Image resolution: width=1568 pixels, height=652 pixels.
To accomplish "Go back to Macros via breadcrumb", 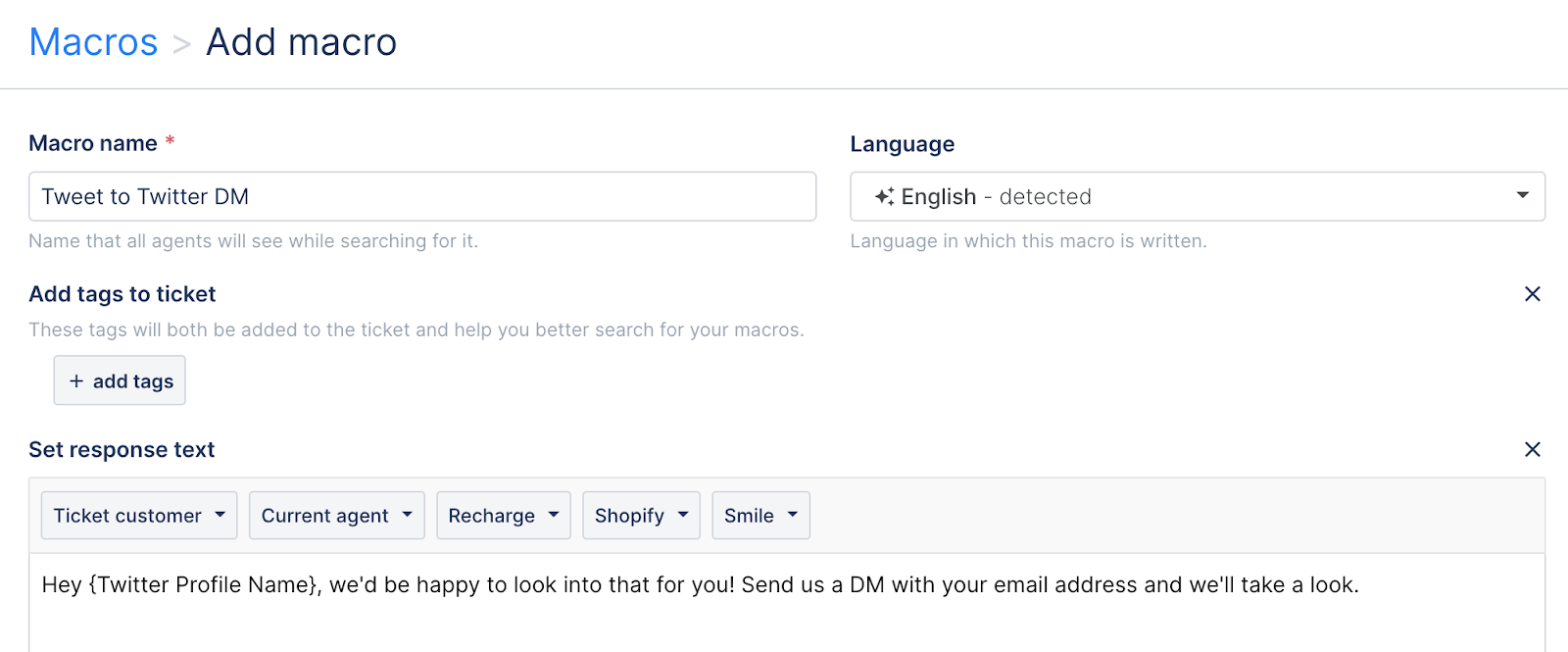I will coord(93,42).
